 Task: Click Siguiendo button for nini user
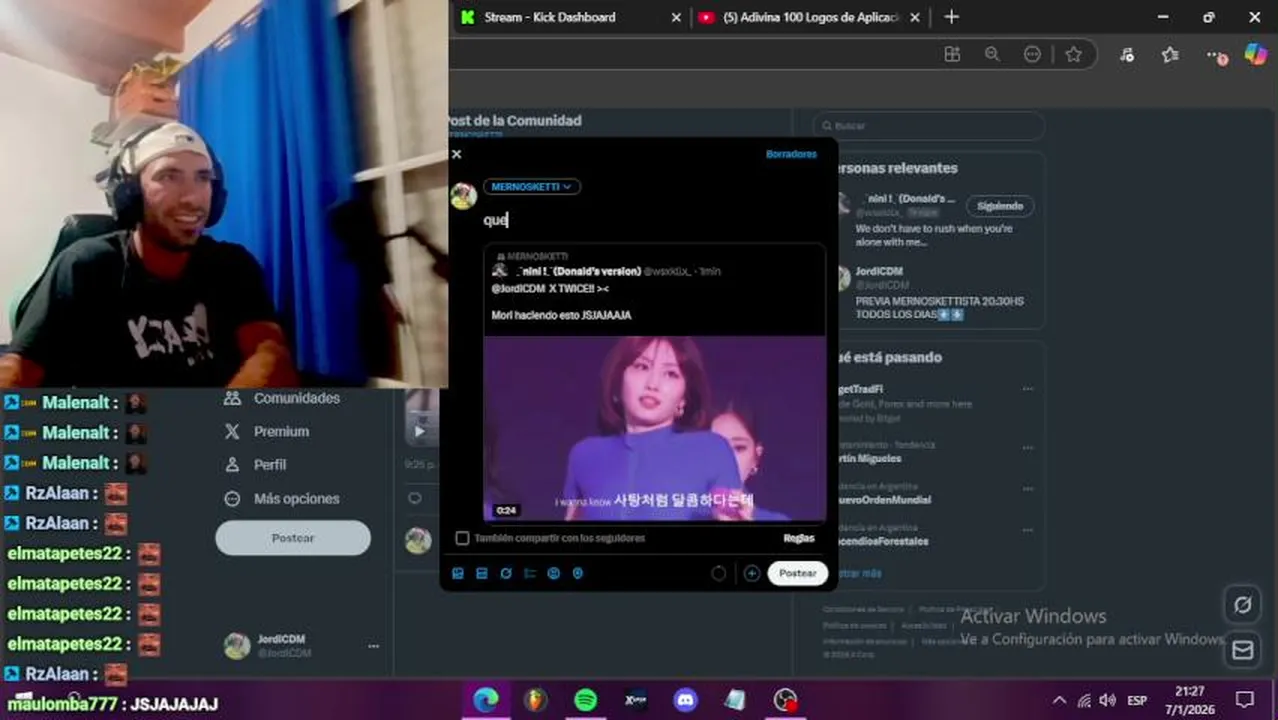(1000, 206)
